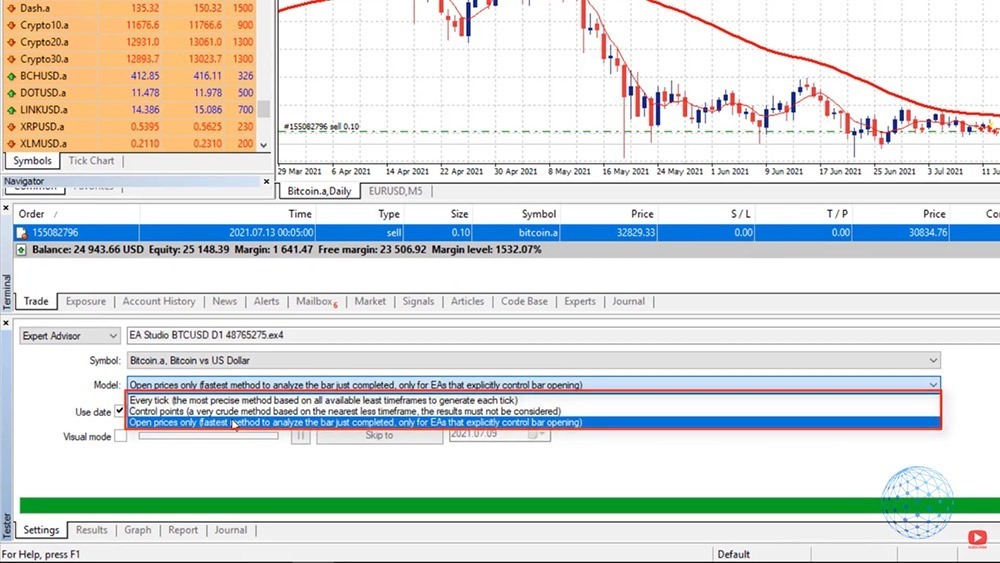
Task: Click the order open price 32829.33
Action: 636,233
